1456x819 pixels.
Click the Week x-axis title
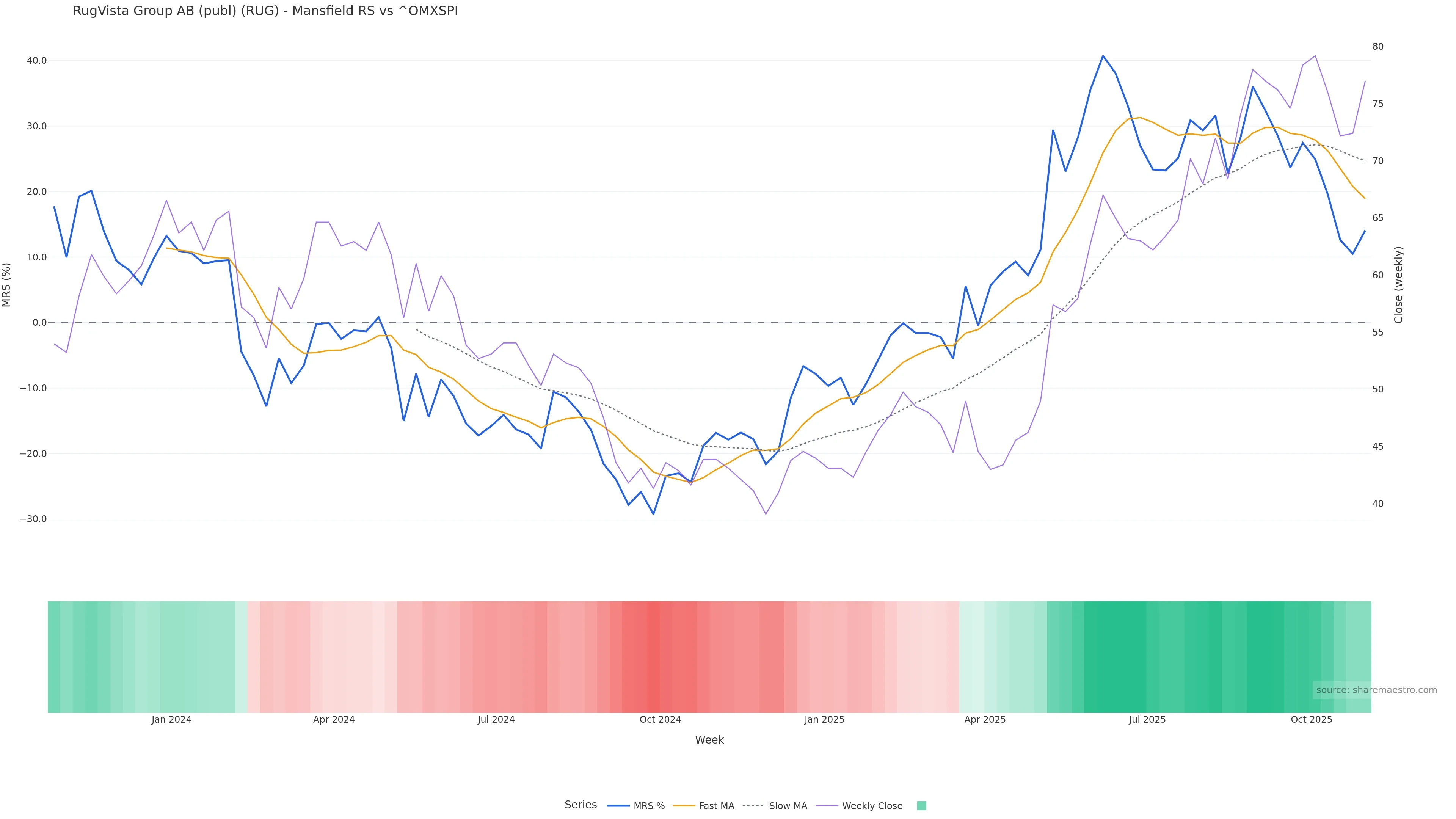coord(709,740)
